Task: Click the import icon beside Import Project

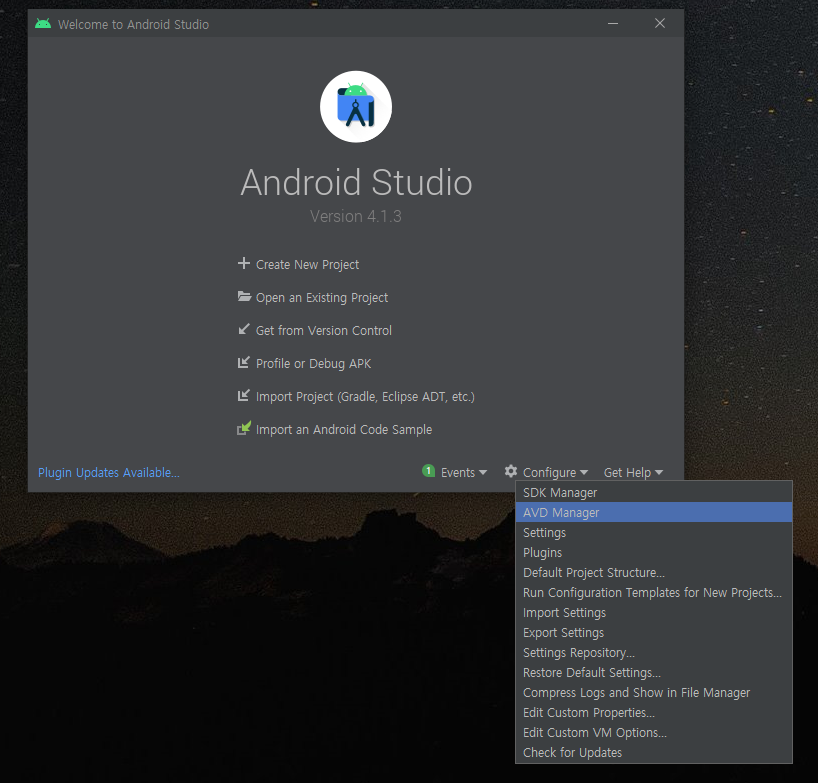Action: point(244,395)
